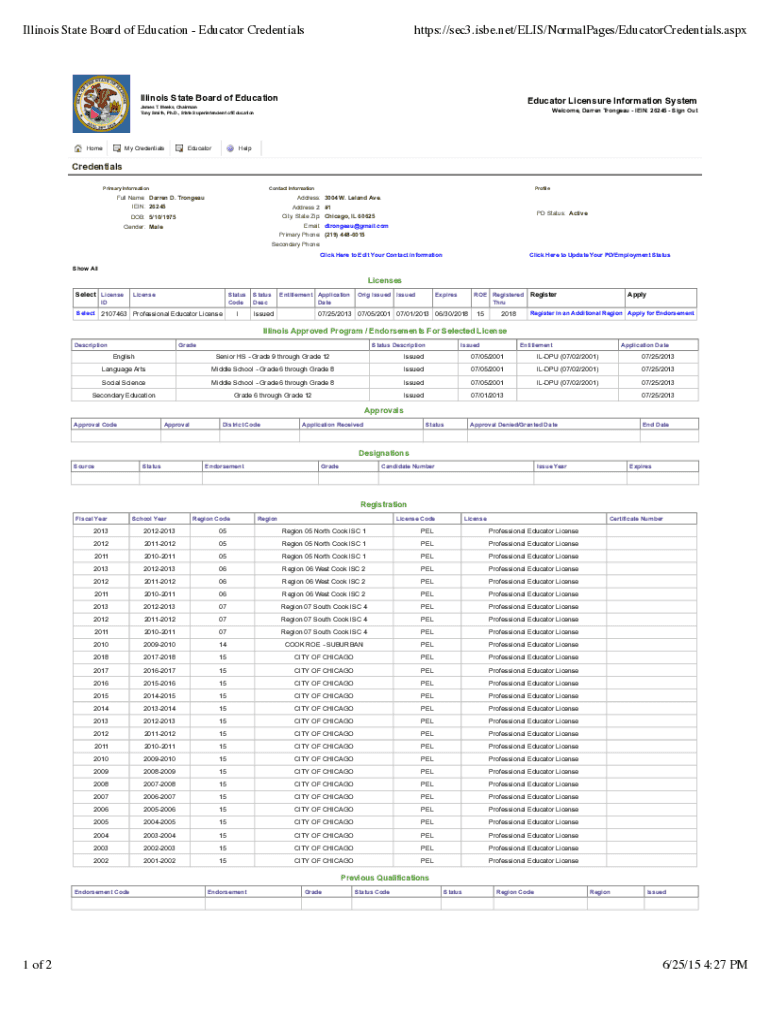Click the Region Code column header

[x=211, y=518]
